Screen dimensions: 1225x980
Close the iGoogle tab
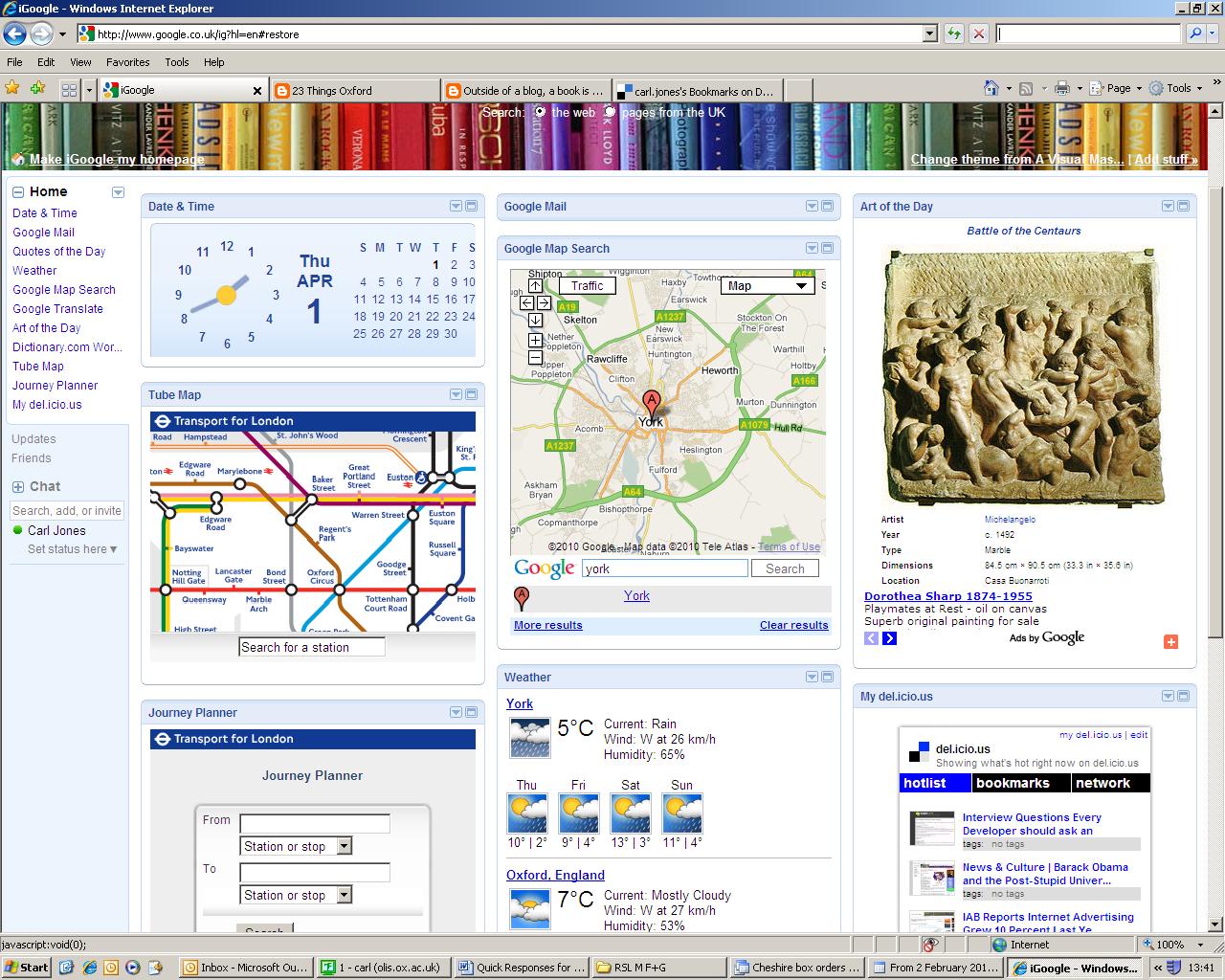pos(256,91)
